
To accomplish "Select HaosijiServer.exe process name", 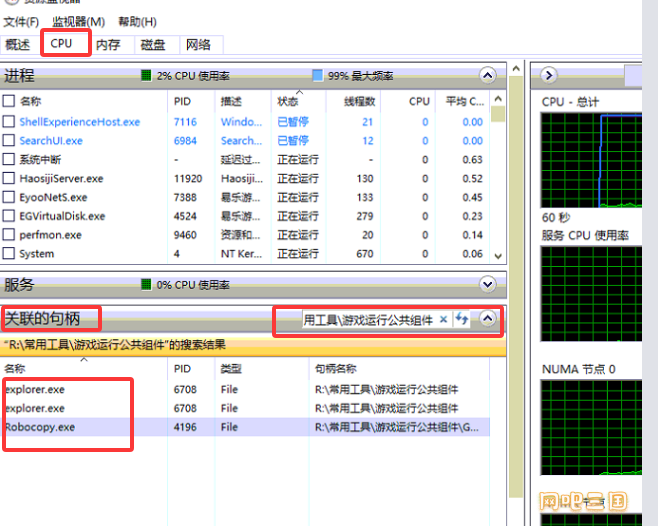I will pos(61,178).
